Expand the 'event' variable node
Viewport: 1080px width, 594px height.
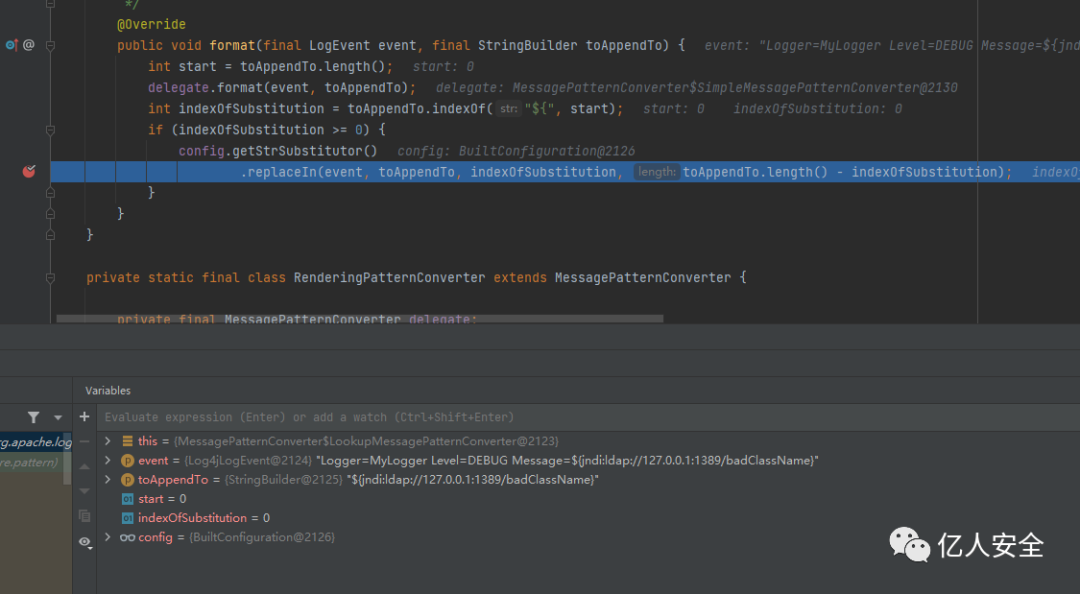(108, 460)
